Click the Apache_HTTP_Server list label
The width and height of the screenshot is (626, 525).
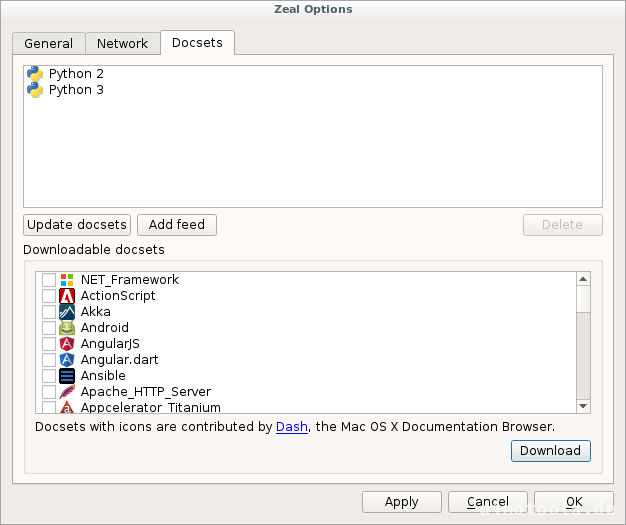coord(146,392)
